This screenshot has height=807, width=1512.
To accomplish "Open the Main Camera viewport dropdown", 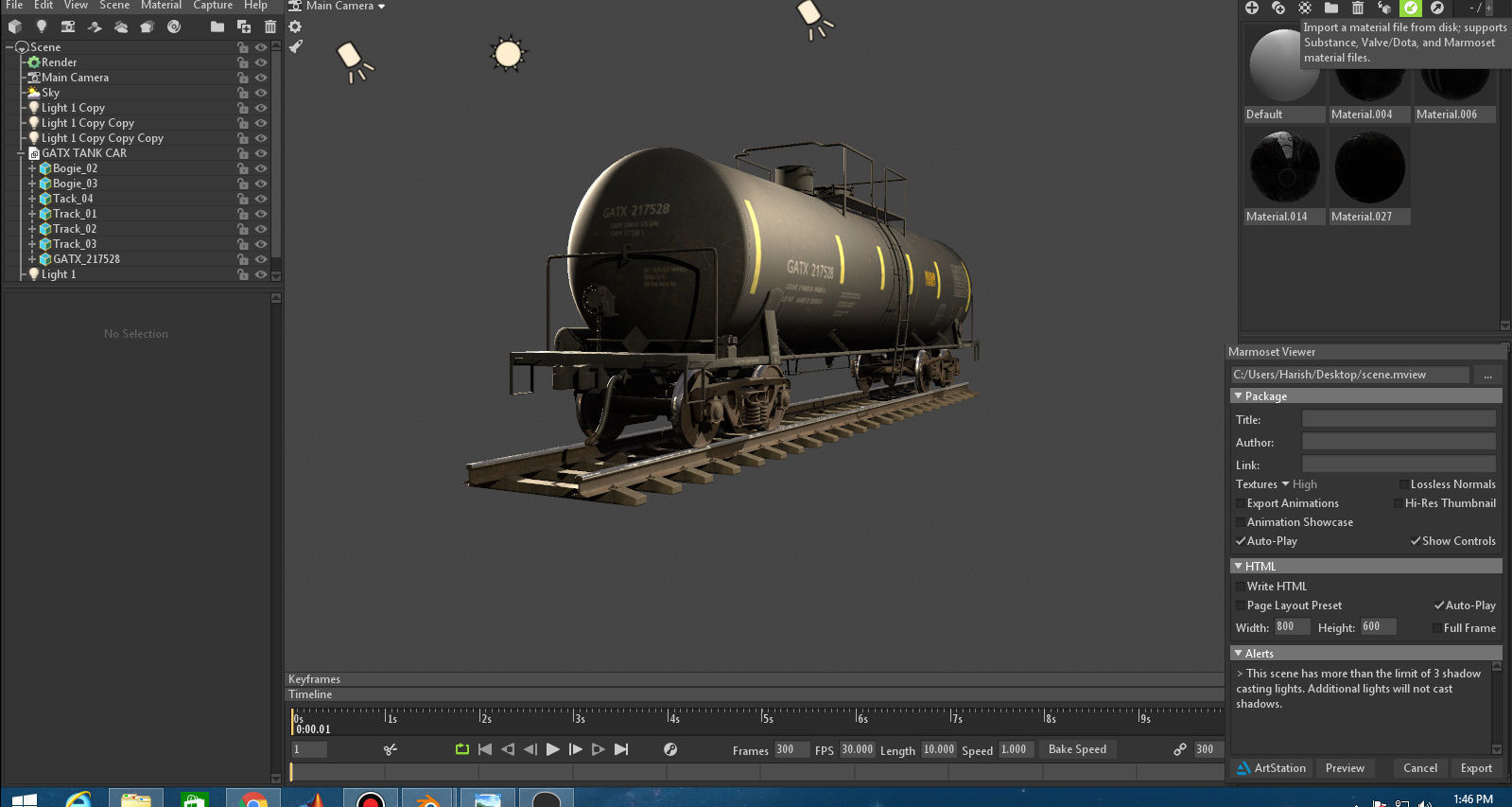I will click(x=338, y=7).
